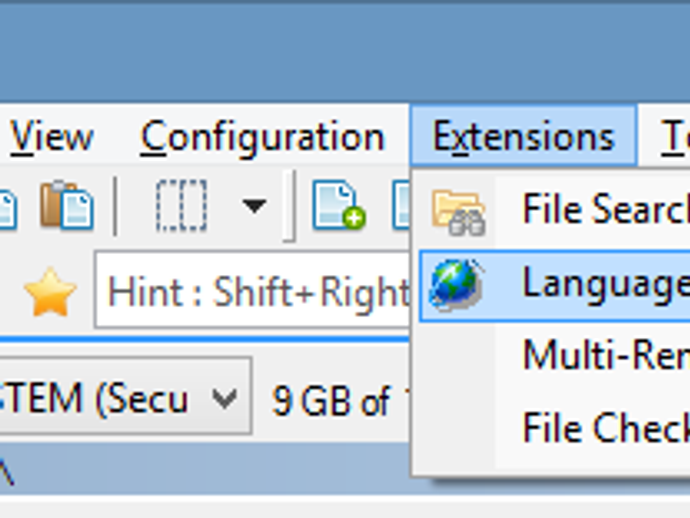
Task: Click the Copy icon at the toolbar's left edge
Action: pos(8,209)
